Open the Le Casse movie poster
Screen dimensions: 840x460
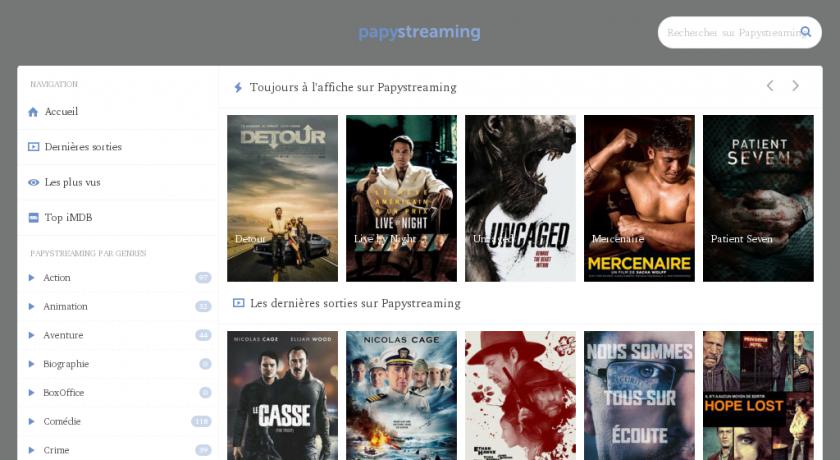click(x=282, y=395)
